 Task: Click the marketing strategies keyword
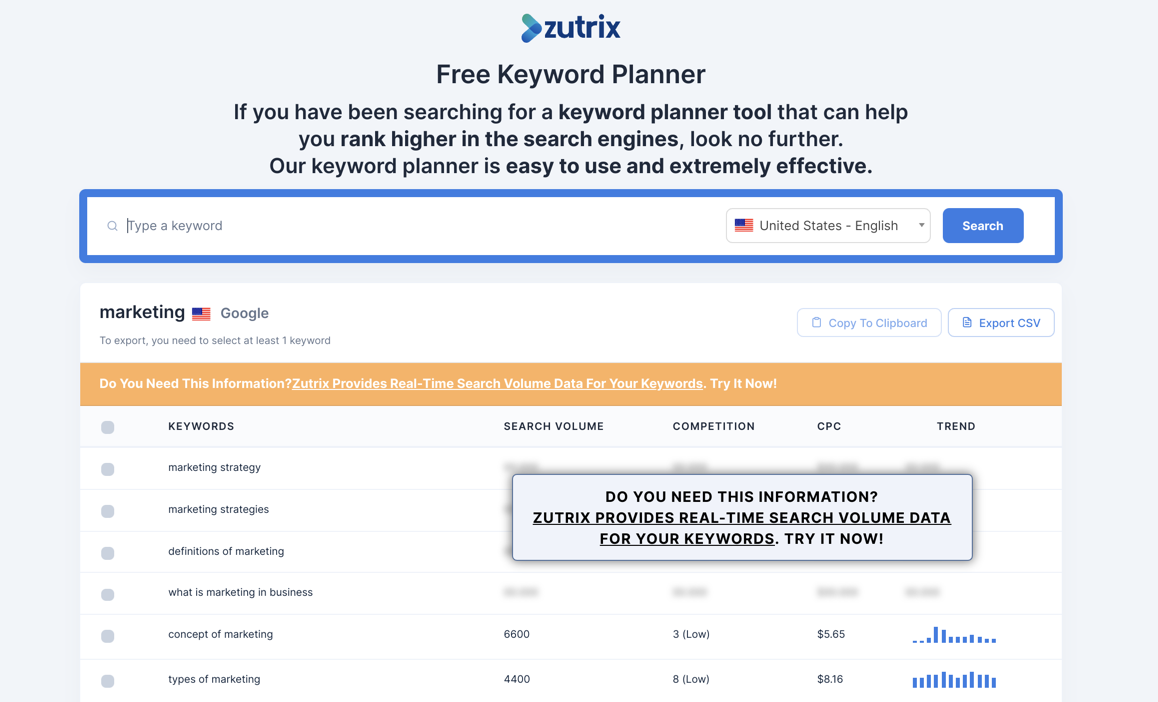tap(219, 509)
